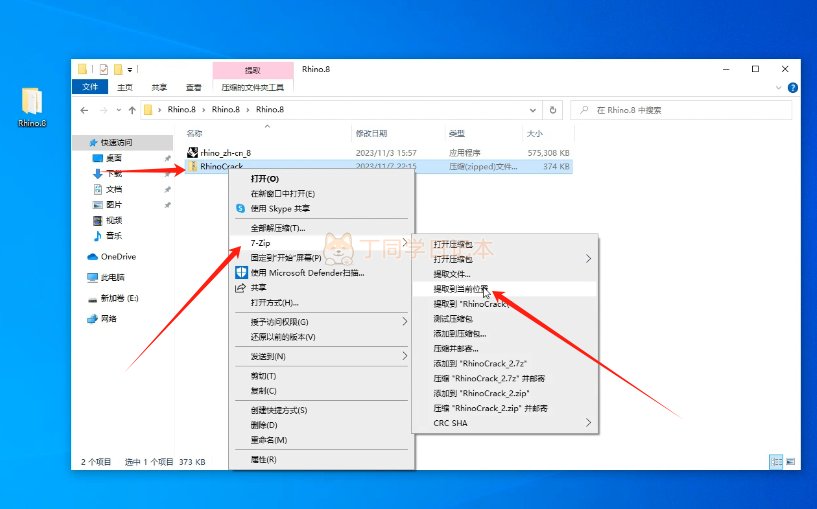This screenshot has width=817, height=509.
Task: Open 桌面 in the navigation pane
Action: 114,158
